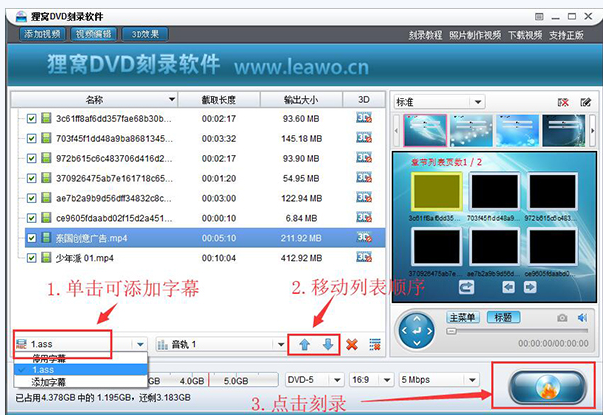
Task: Toggle checkbox for 泰国创意广告.mp4
Action: (x=32, y=238)
